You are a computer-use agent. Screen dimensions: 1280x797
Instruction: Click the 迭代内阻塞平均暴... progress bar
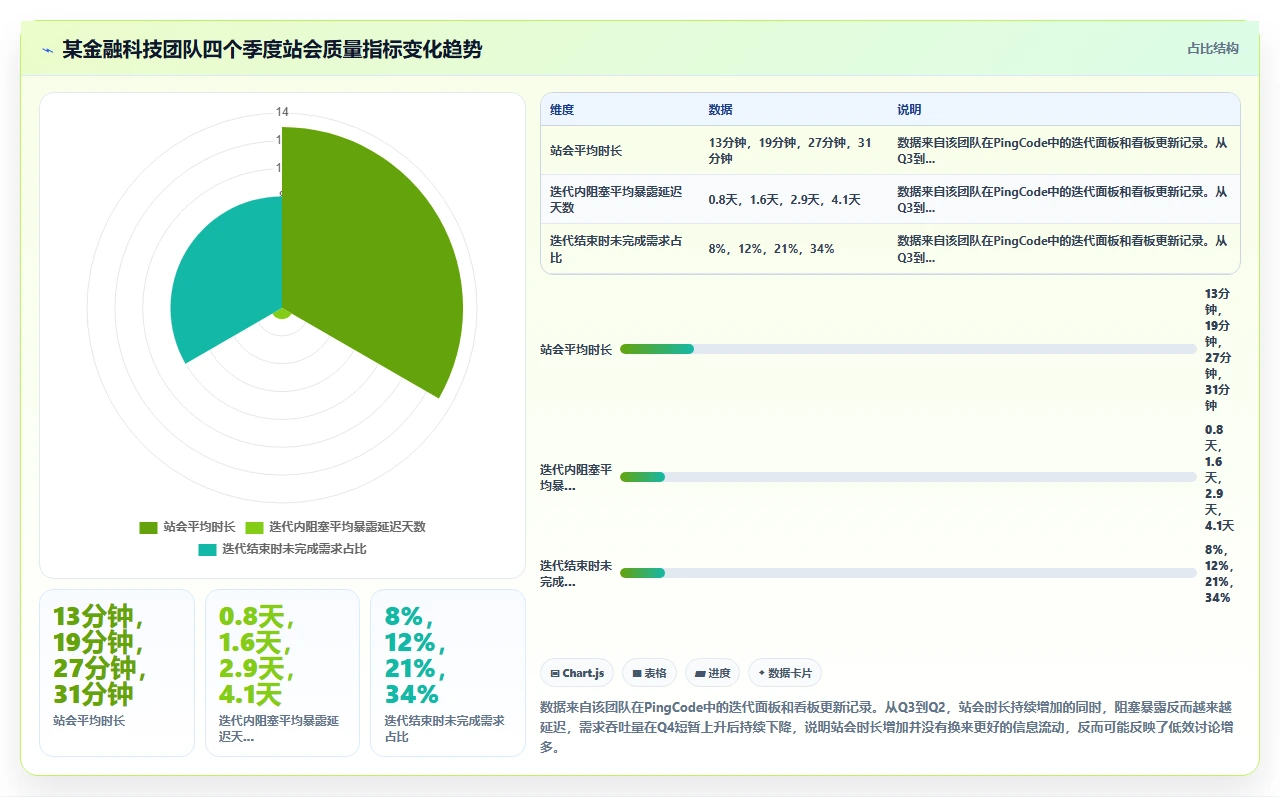tap(908, 477)
